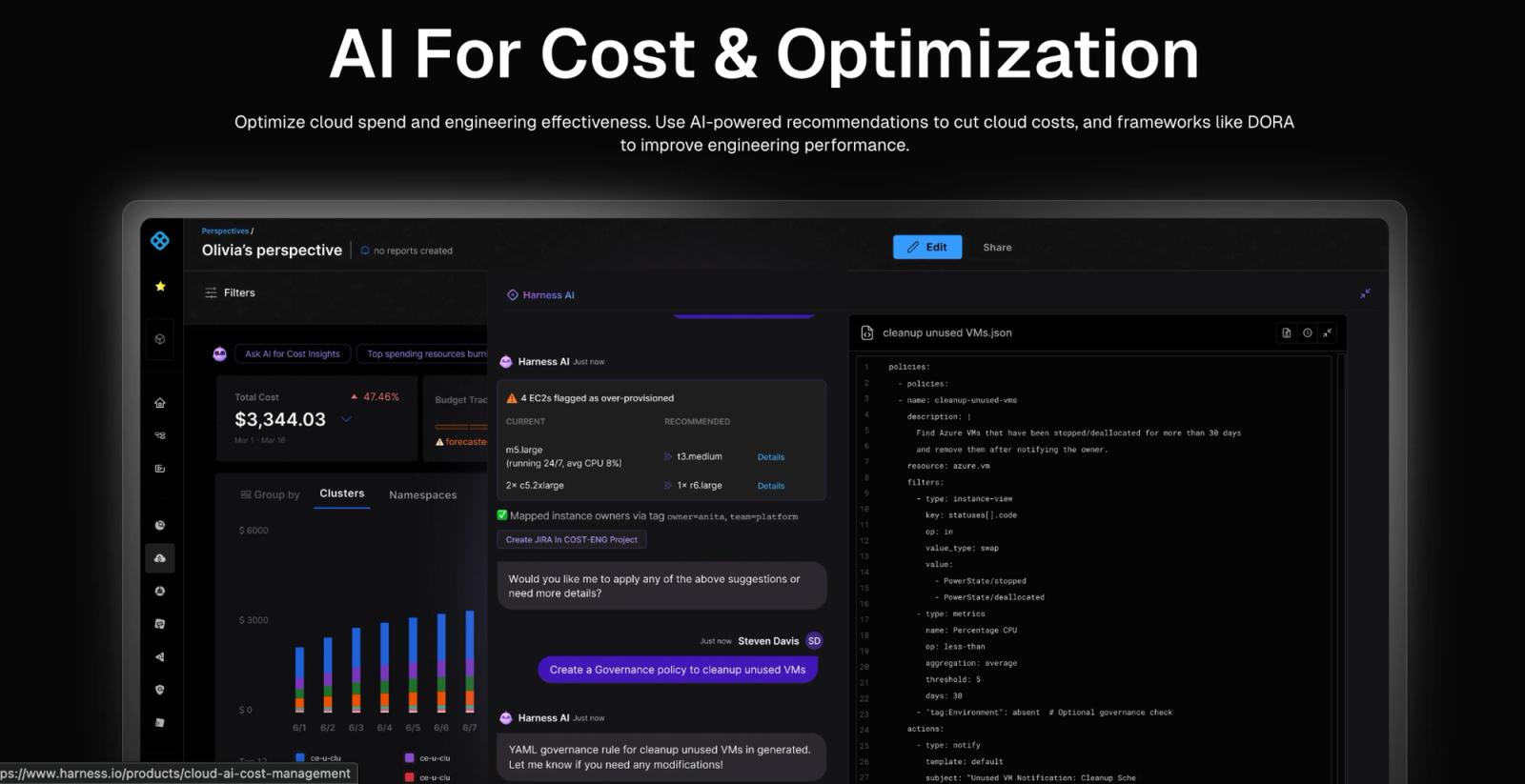The image size is (1525, 784).
Task: Open the Group by selector
Action: click(x=270, y=494)
